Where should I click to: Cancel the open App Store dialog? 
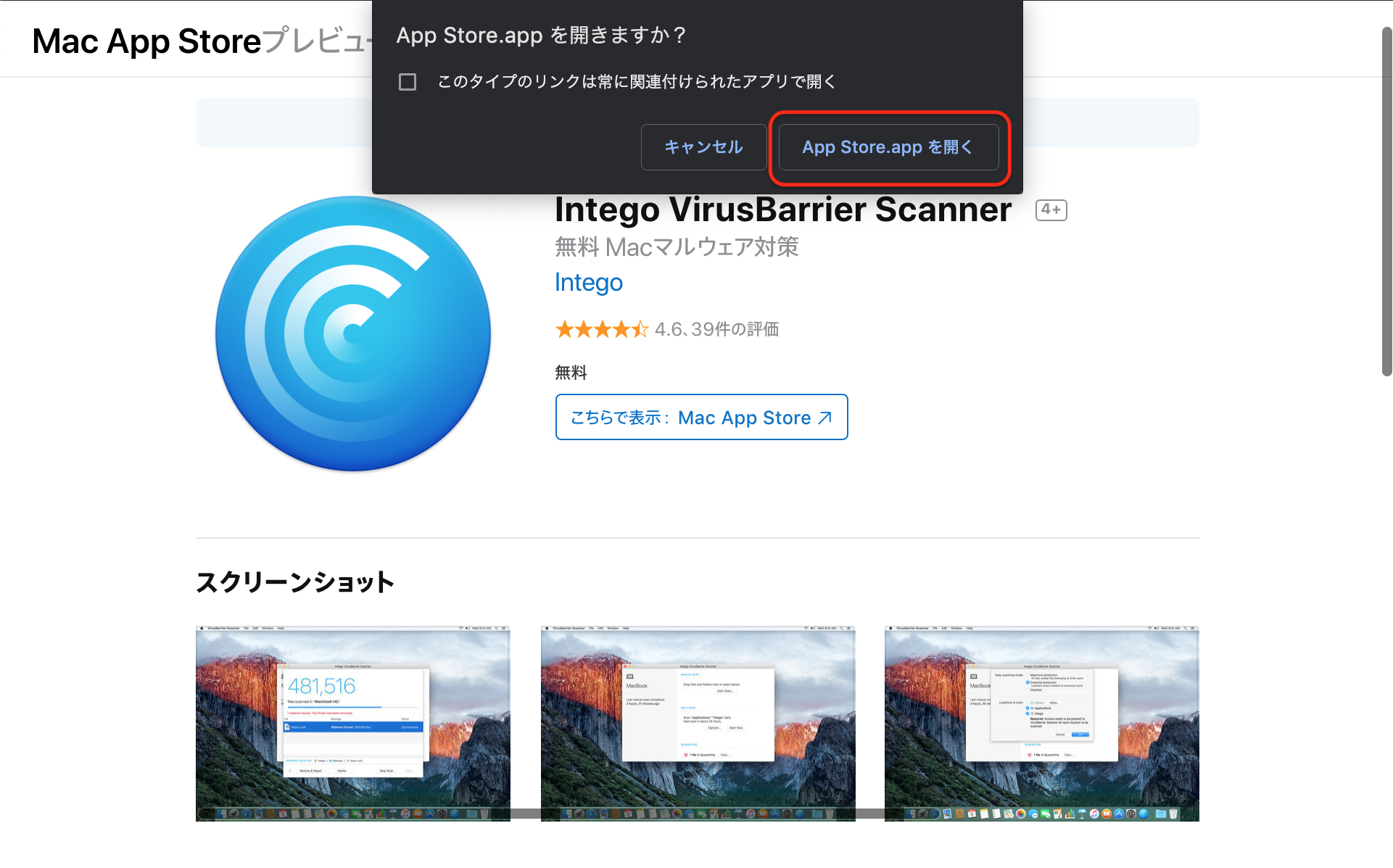pyautogui.click(x=703, y=147)
